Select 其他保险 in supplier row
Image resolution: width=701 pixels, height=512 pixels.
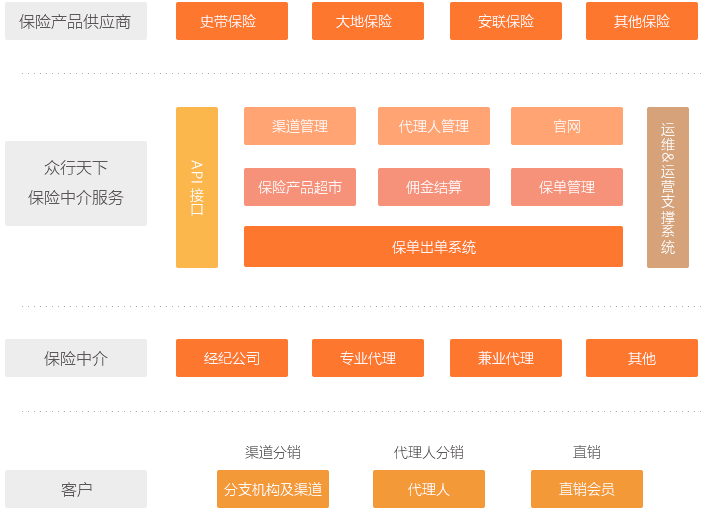(x=641, y=21)
